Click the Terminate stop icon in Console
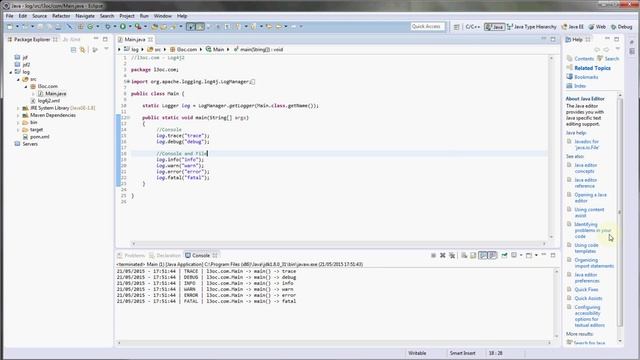Screen dimensions: 640x360 [x=433, y=255]
